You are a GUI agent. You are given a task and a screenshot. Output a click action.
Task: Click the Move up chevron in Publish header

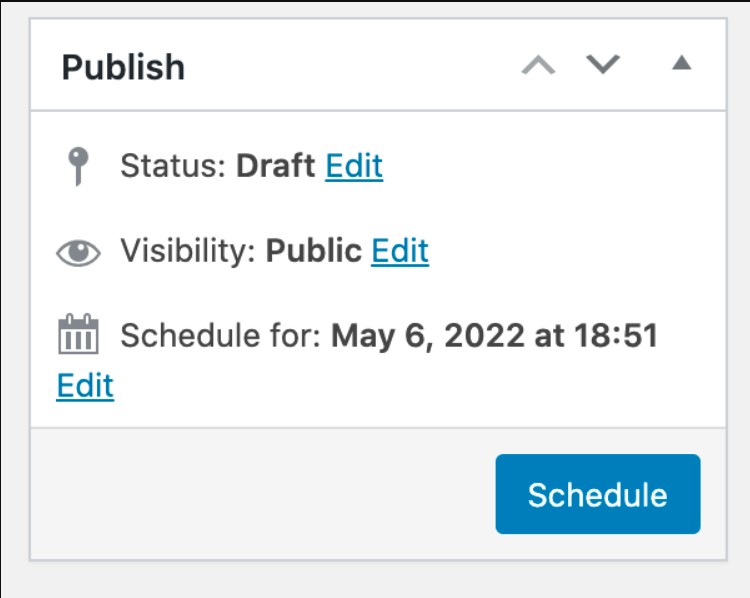point(539,66)
